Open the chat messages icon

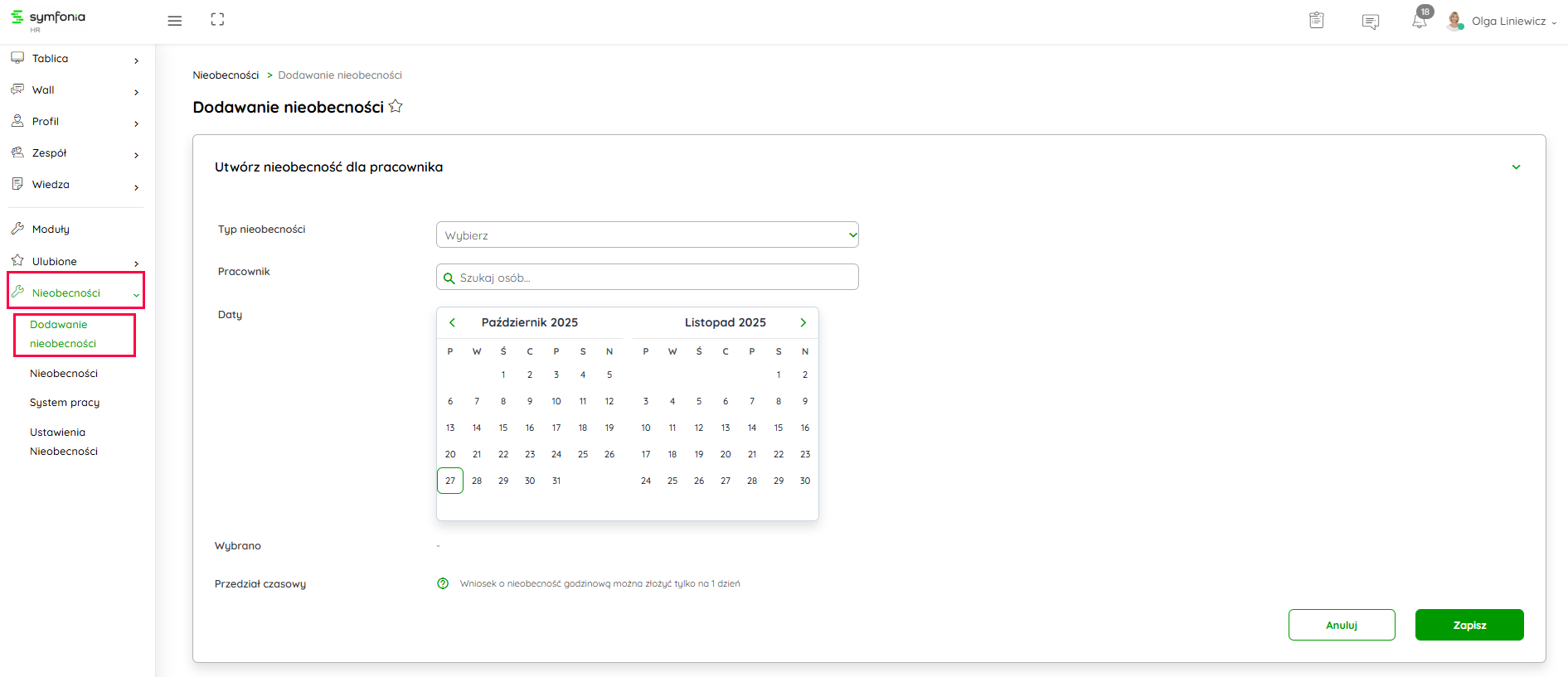(1370, 22)
